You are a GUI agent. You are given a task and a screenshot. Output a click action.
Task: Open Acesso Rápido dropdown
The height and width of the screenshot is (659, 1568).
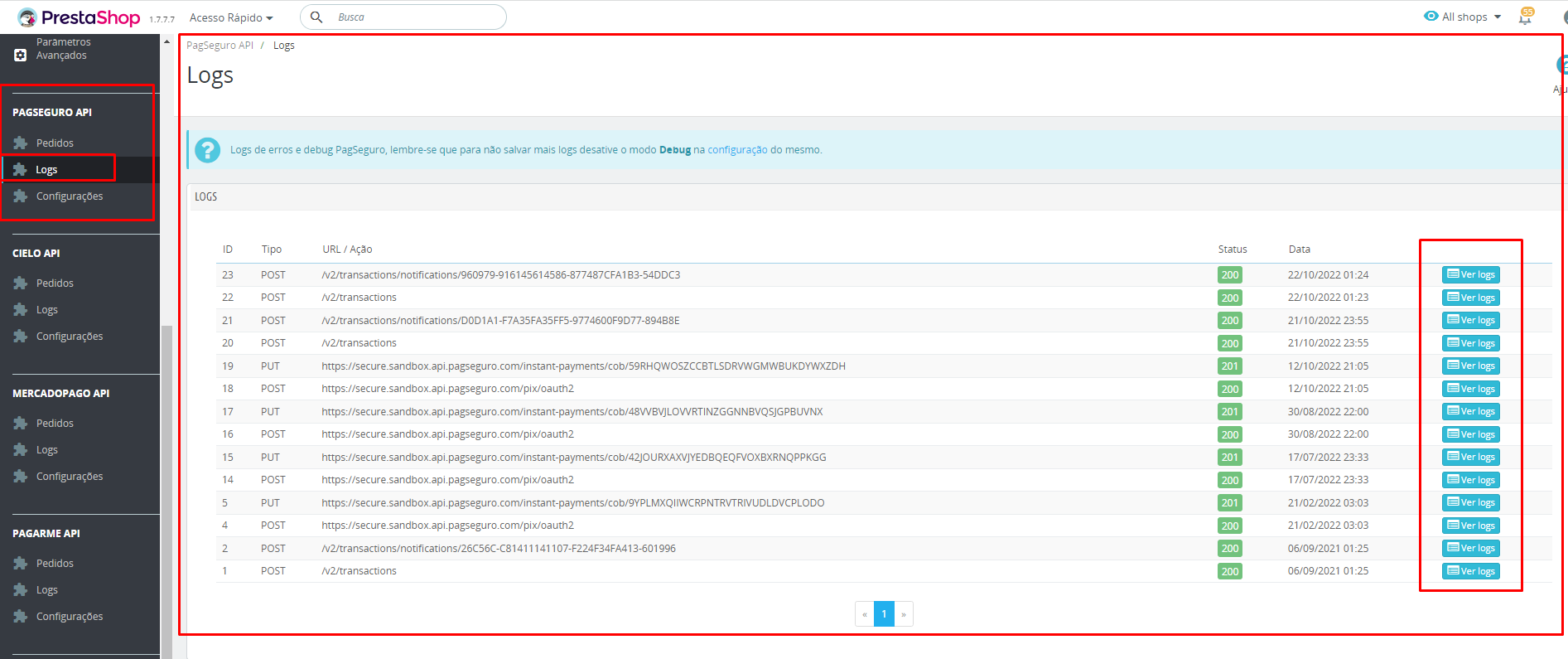click(x=231, y=17)
